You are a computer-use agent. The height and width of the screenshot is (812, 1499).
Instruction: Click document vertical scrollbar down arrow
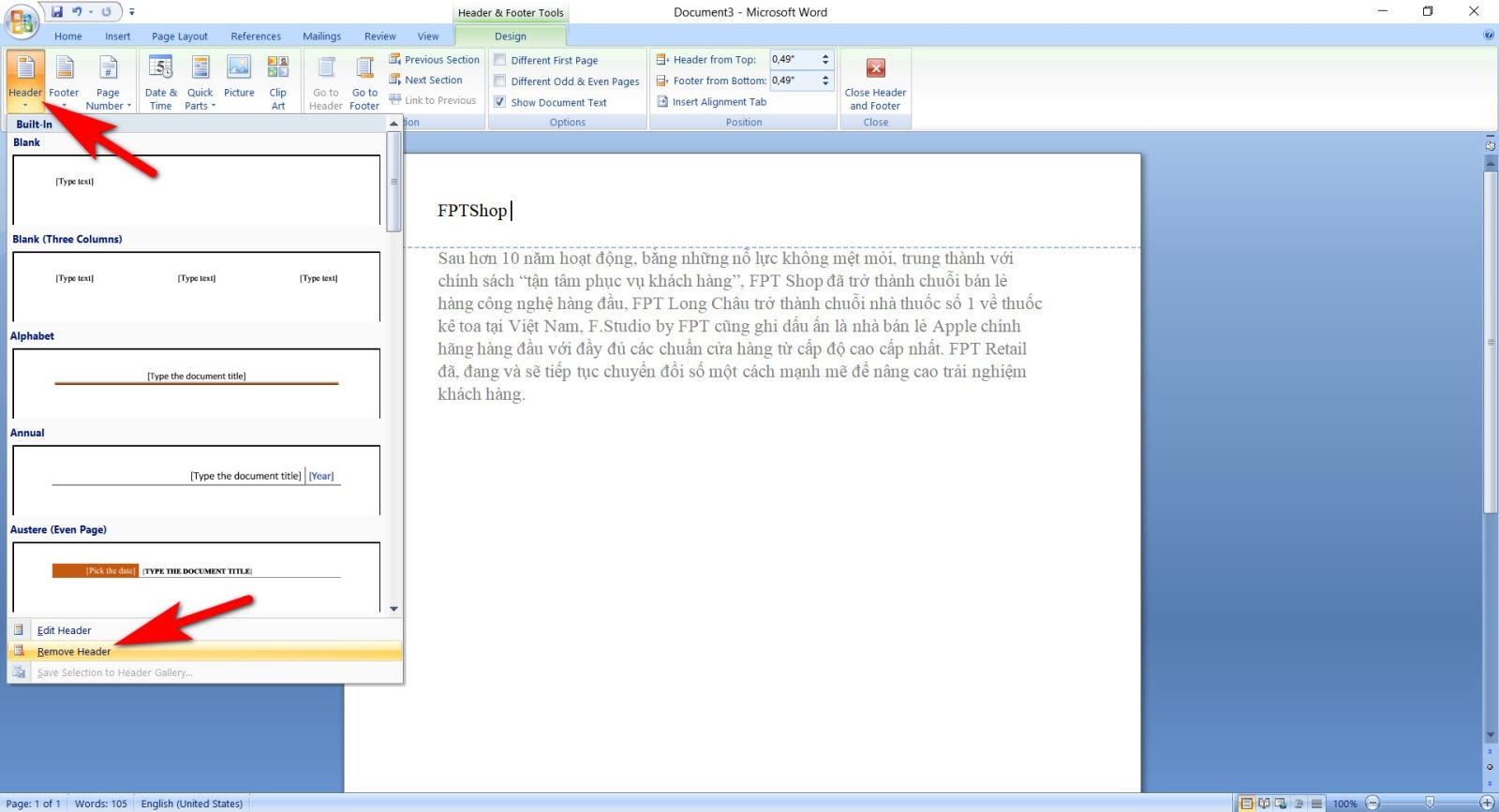[1490, 735]
